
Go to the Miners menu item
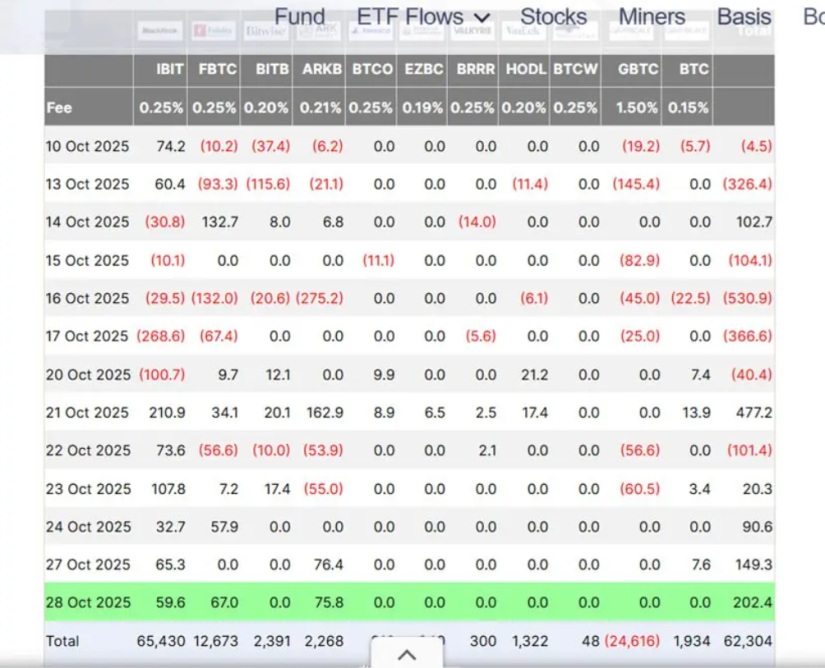point(652,17)
